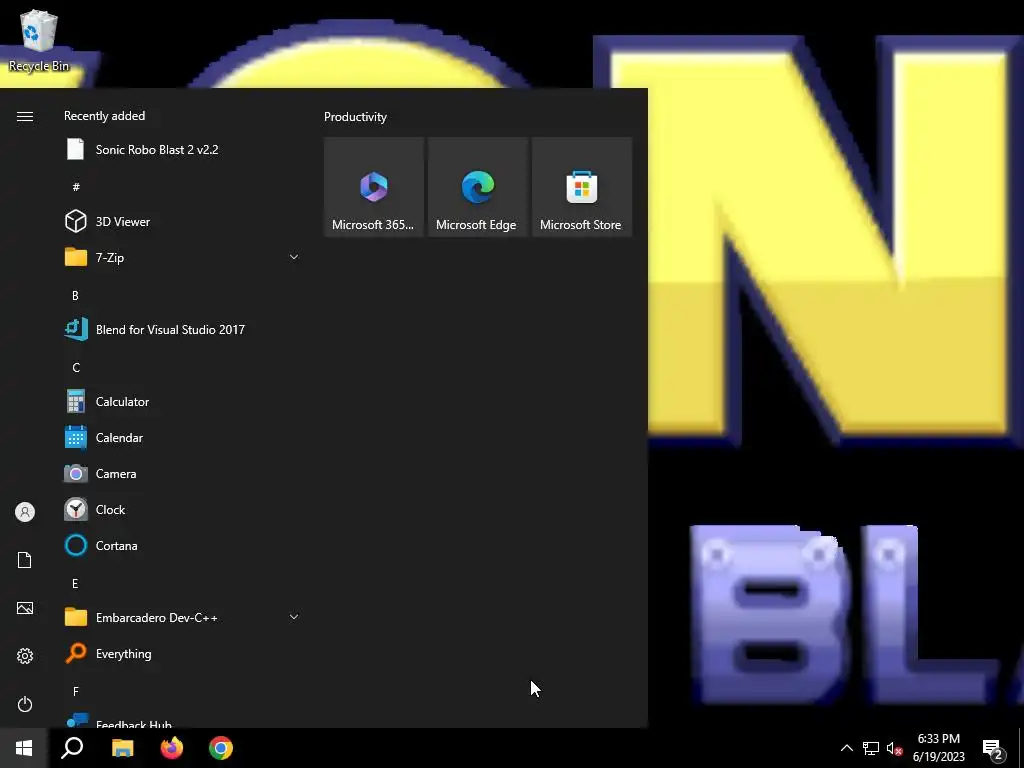Open the 7-Zip folder entry
Screen dimensions: 1024x768
(182, 257)
